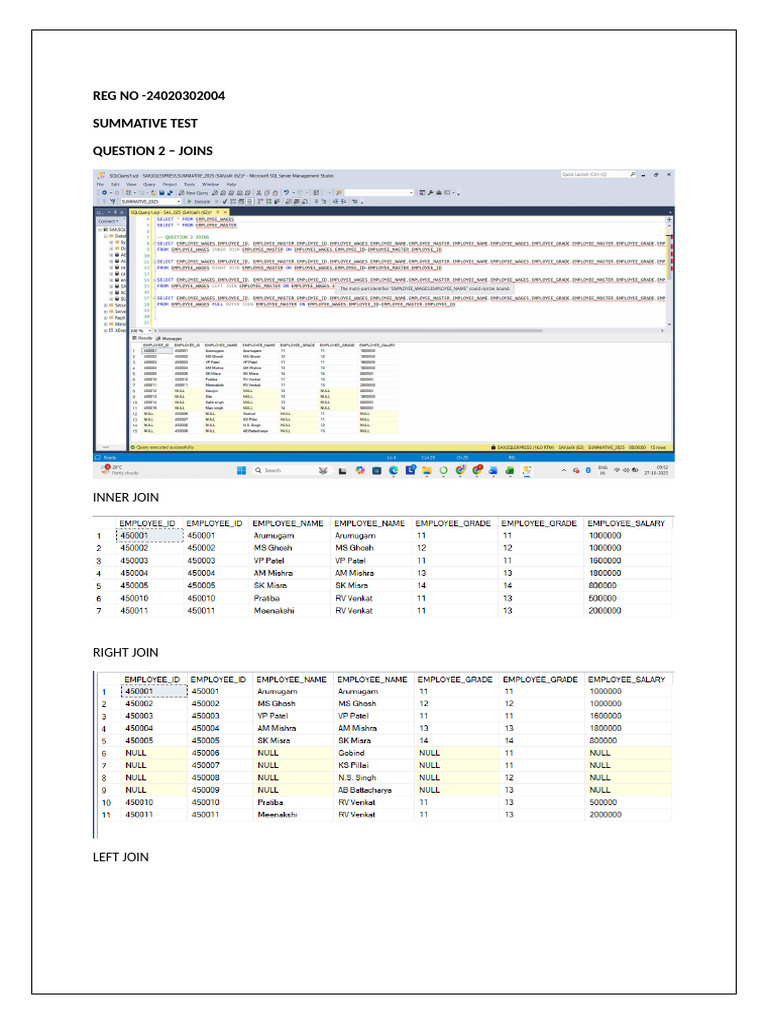Click the taskbar clock showing 09:52
Viewport: 768px width, 1024px height.
click(x=656, y=470)
